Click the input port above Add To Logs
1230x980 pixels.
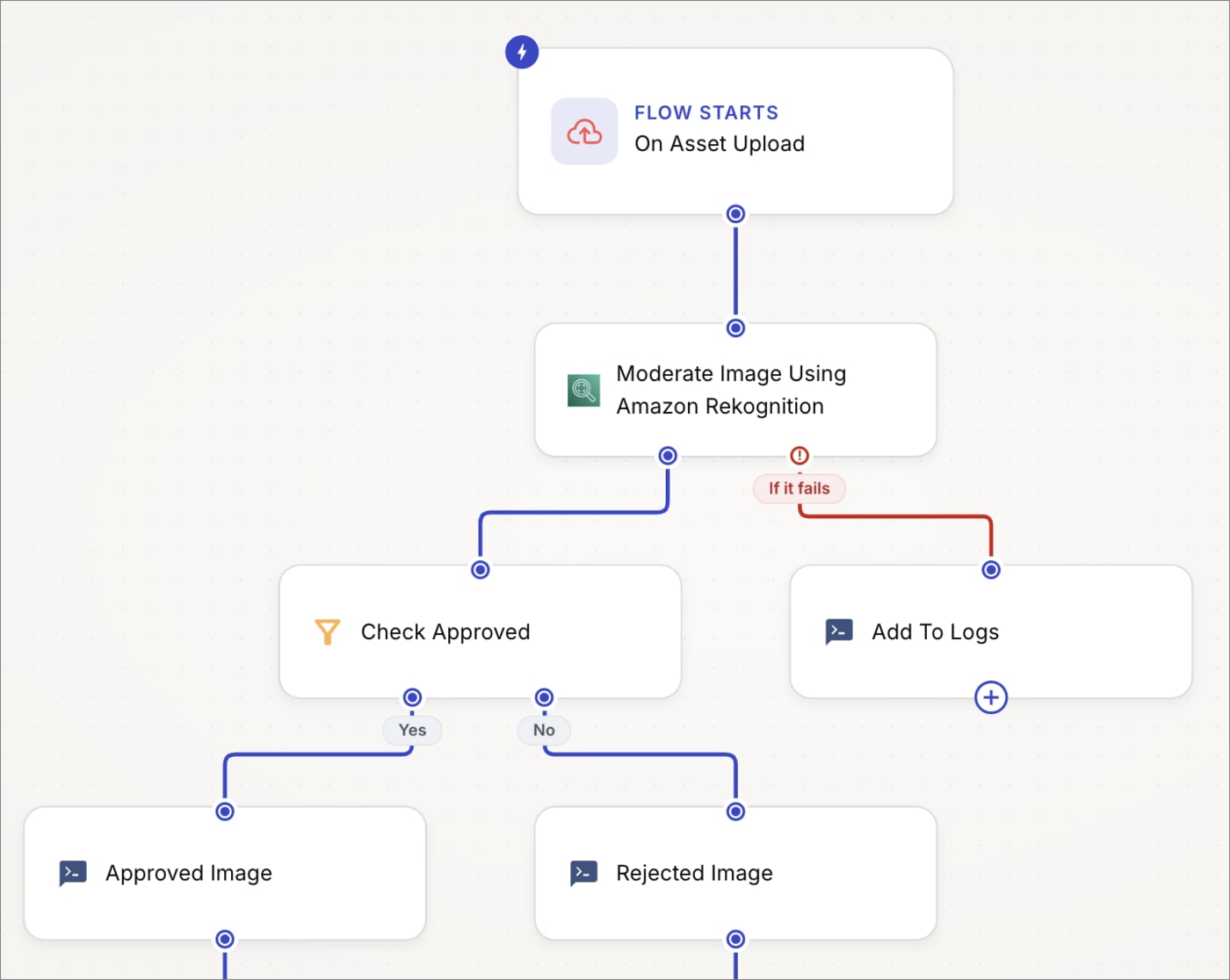pyautogui.click(x=991, y=569)
